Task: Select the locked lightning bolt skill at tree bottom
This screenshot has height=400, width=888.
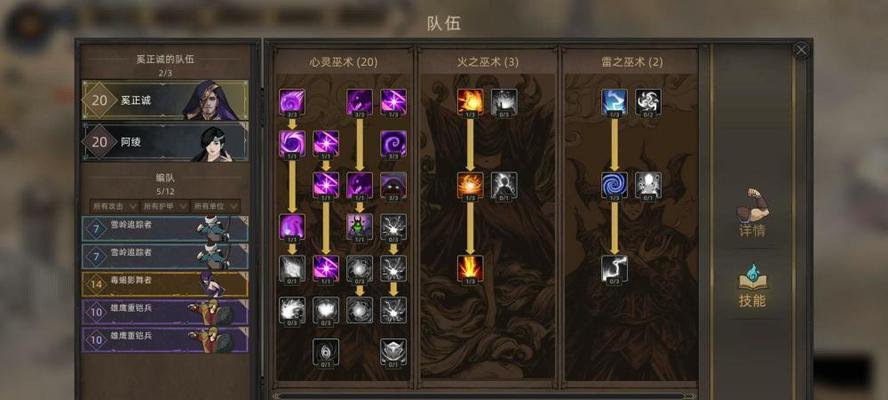Action: point(614,268)
